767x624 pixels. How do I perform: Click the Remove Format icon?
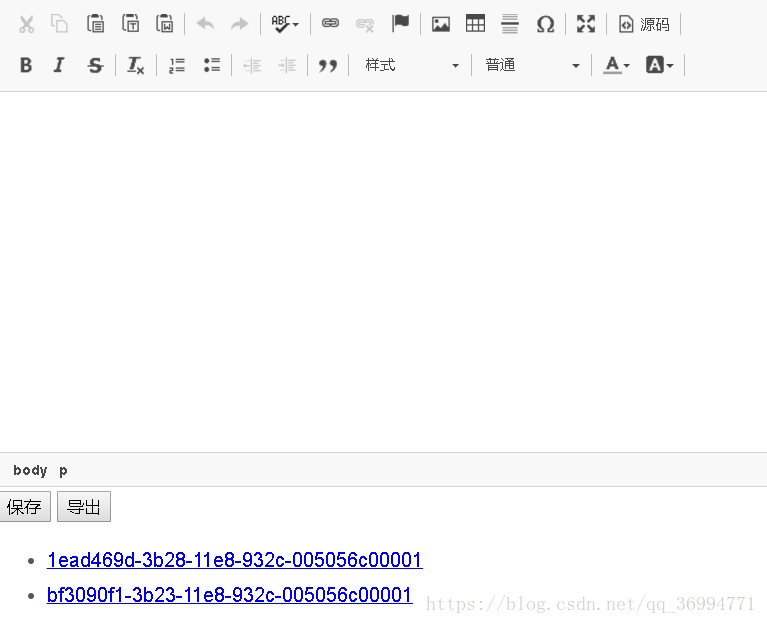135,65
